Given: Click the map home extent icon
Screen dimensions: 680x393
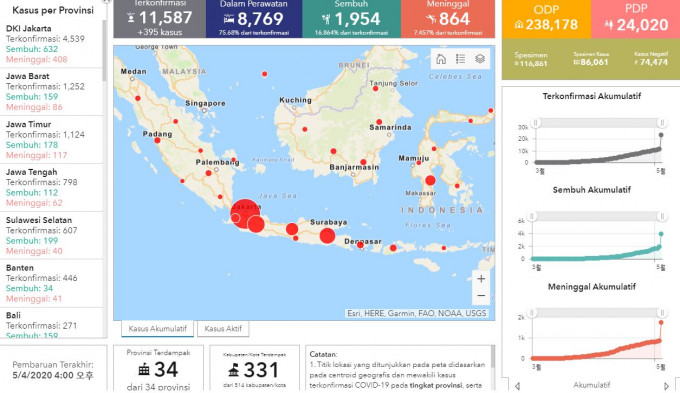Looking at the screenshot, I should pyautogui.click(x=441, y=59).
